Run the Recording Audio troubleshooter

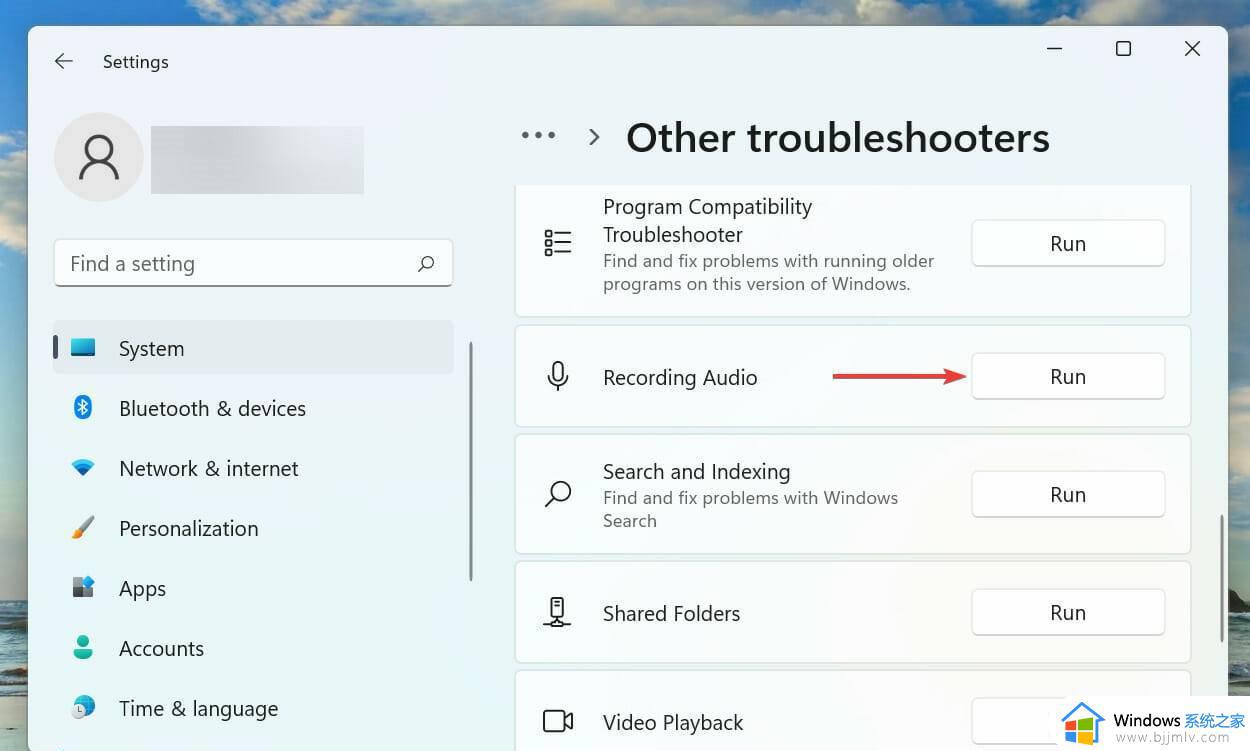[1068, 376]
